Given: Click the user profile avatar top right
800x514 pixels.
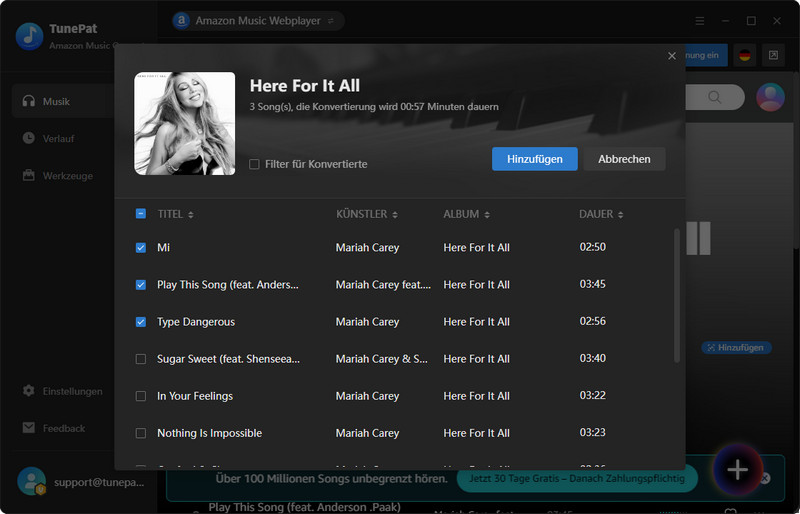Looking at the screenshot, I should tap(770, 97).
